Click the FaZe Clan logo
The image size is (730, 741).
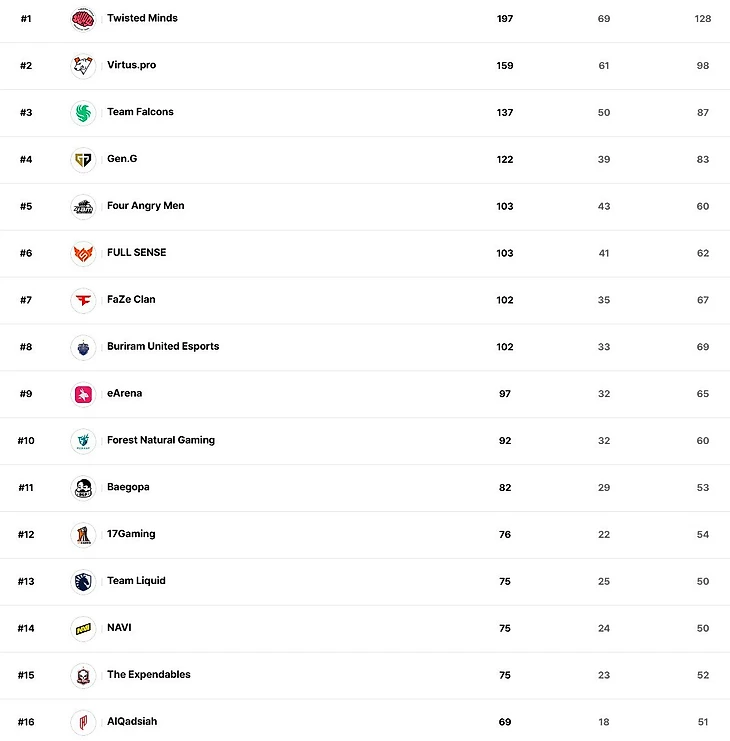[84, 300]
